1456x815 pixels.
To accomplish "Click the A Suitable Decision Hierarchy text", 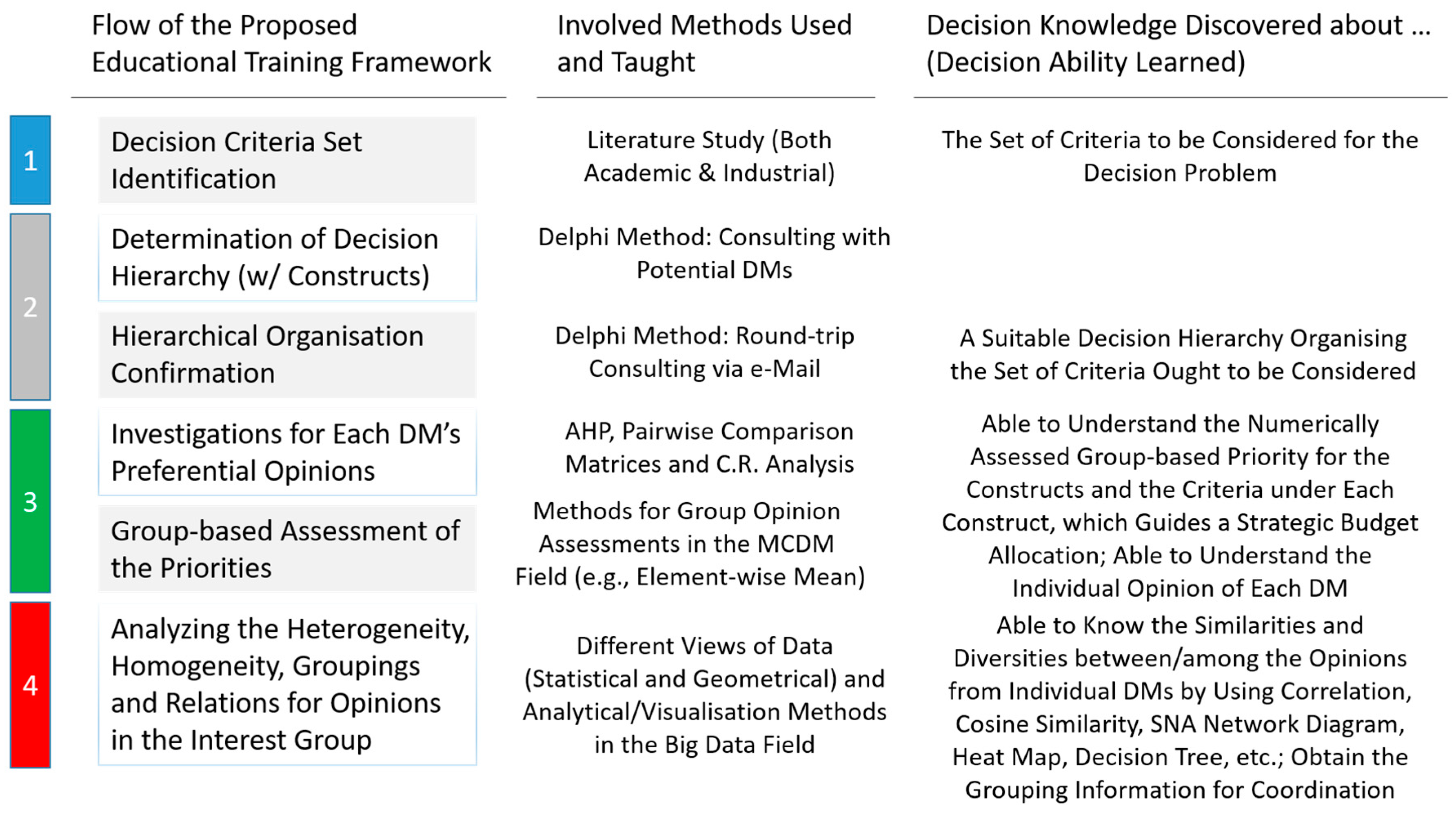I will coord(1183,354).
